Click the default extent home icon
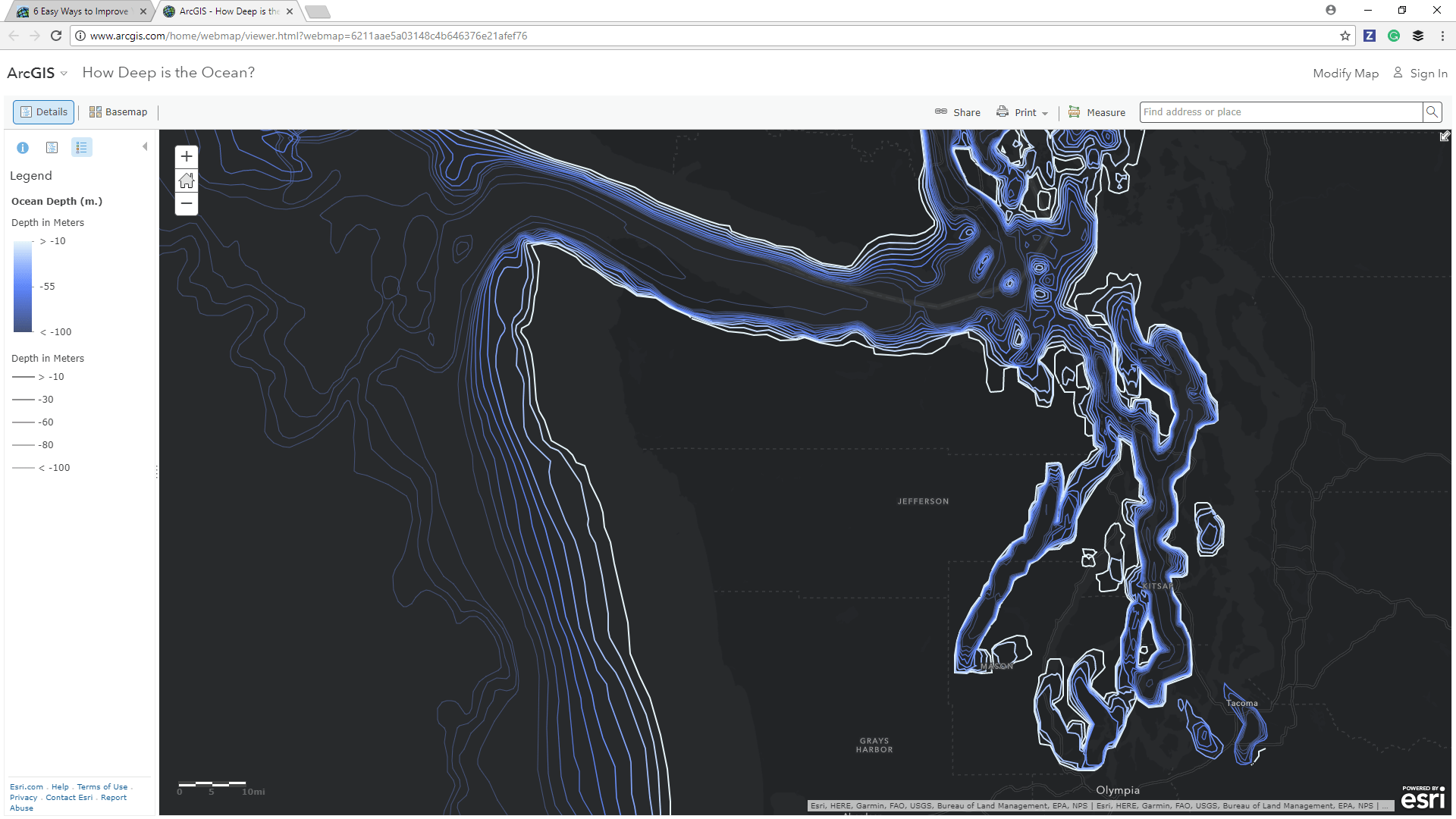This screenshot has width=1456, height=819. [187, 180]
